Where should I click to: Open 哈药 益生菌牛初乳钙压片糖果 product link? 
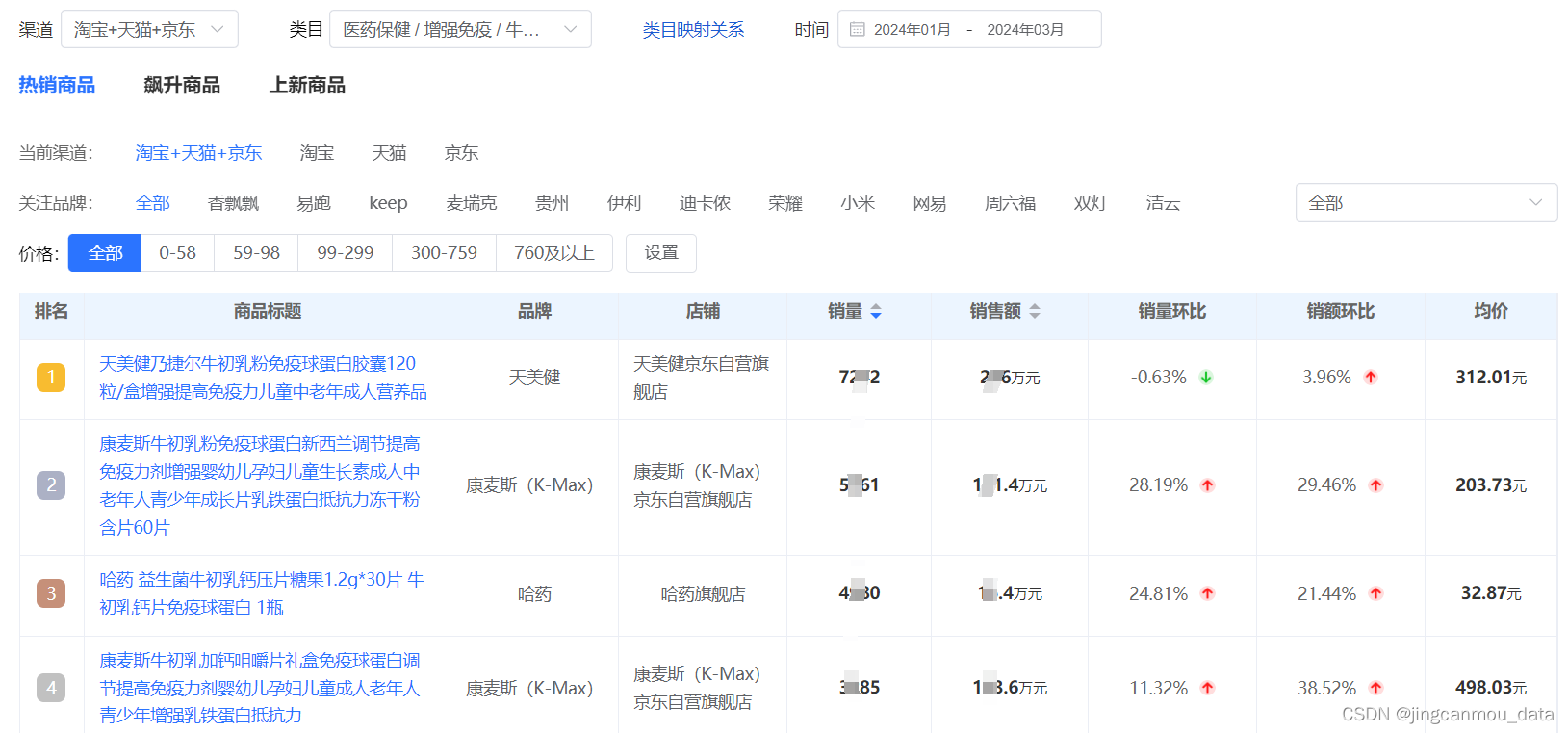pyautogui.click(x=262, y=593)
